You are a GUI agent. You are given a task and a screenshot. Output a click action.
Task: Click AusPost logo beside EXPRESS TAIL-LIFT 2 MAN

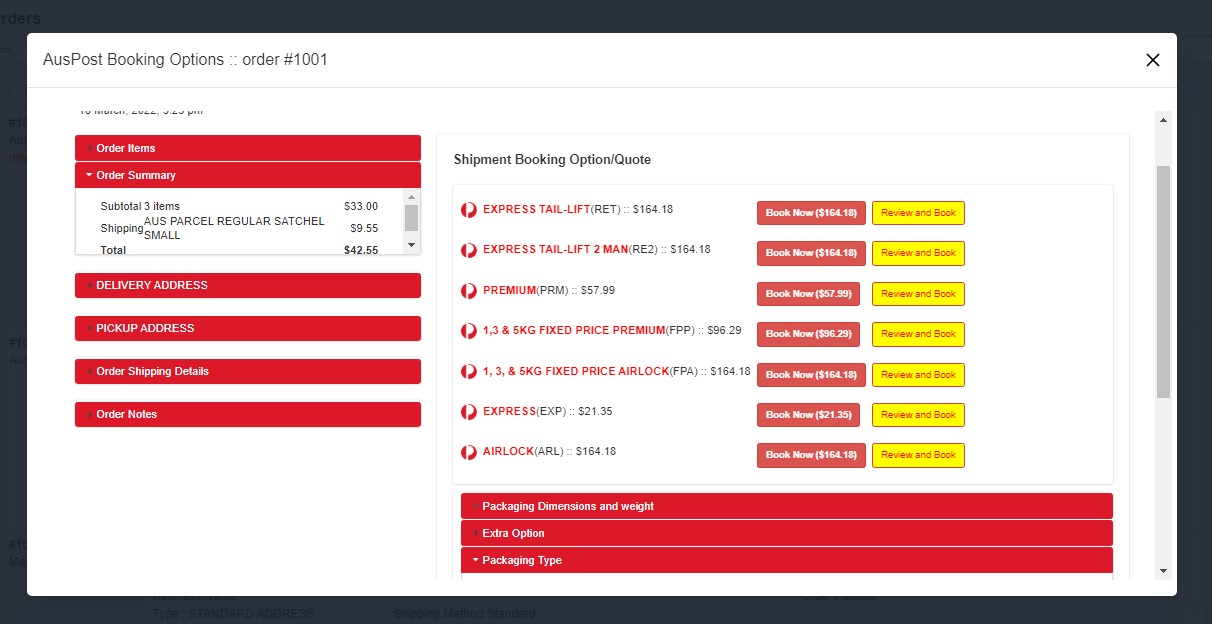468,250
